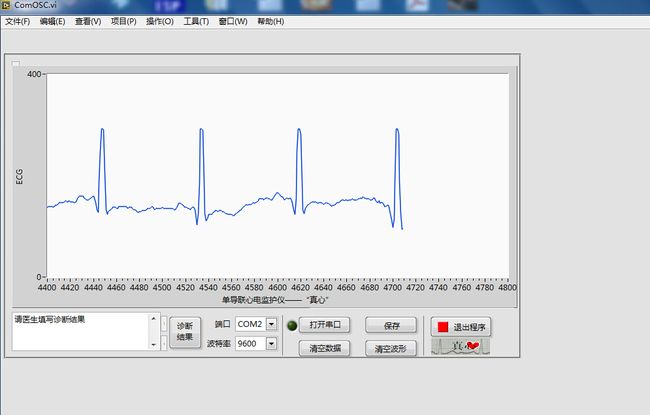Click the 打开串口 button

(x=325, y=325)
